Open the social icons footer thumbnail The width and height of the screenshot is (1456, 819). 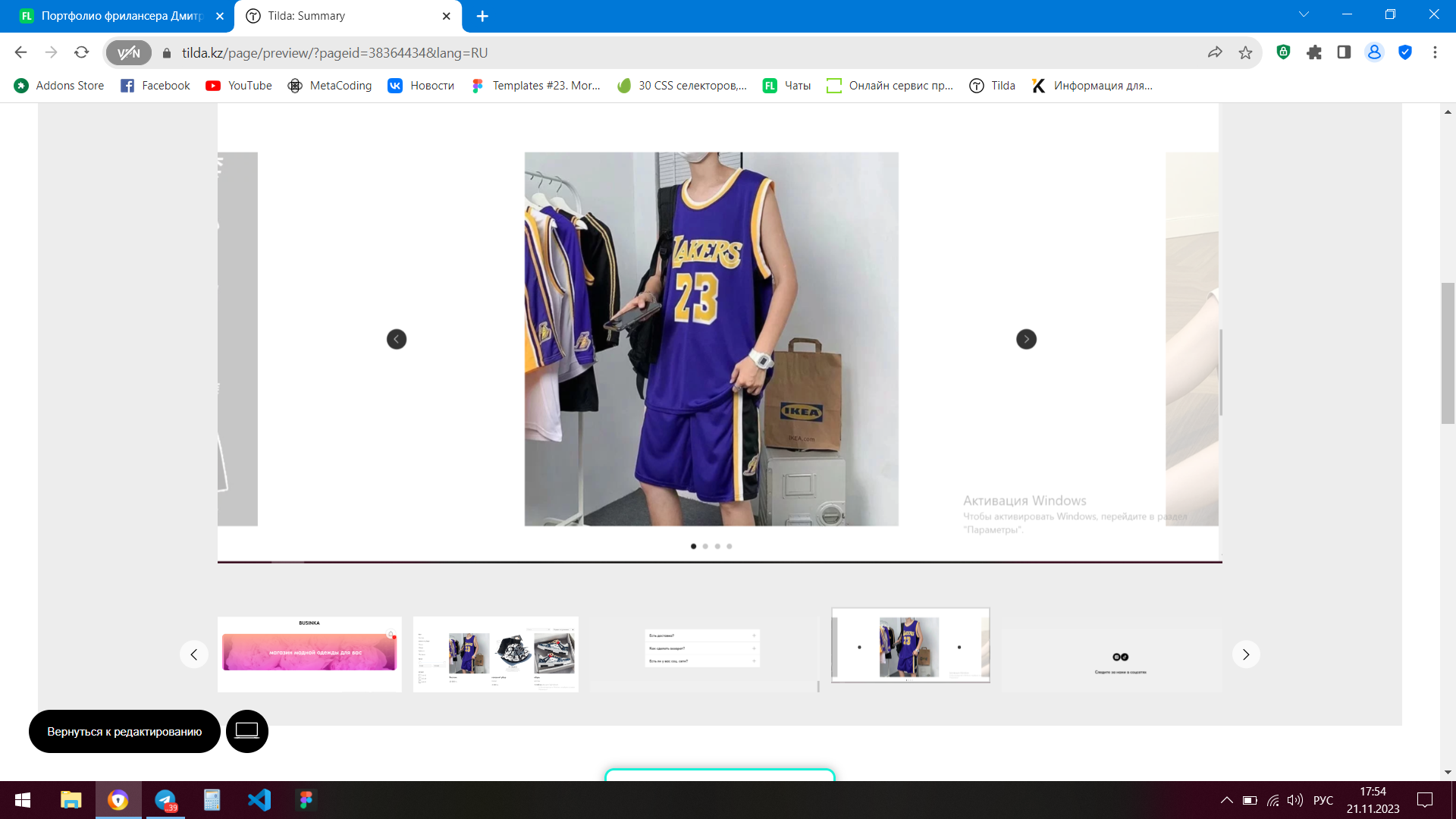click(x=1112, y=654)
